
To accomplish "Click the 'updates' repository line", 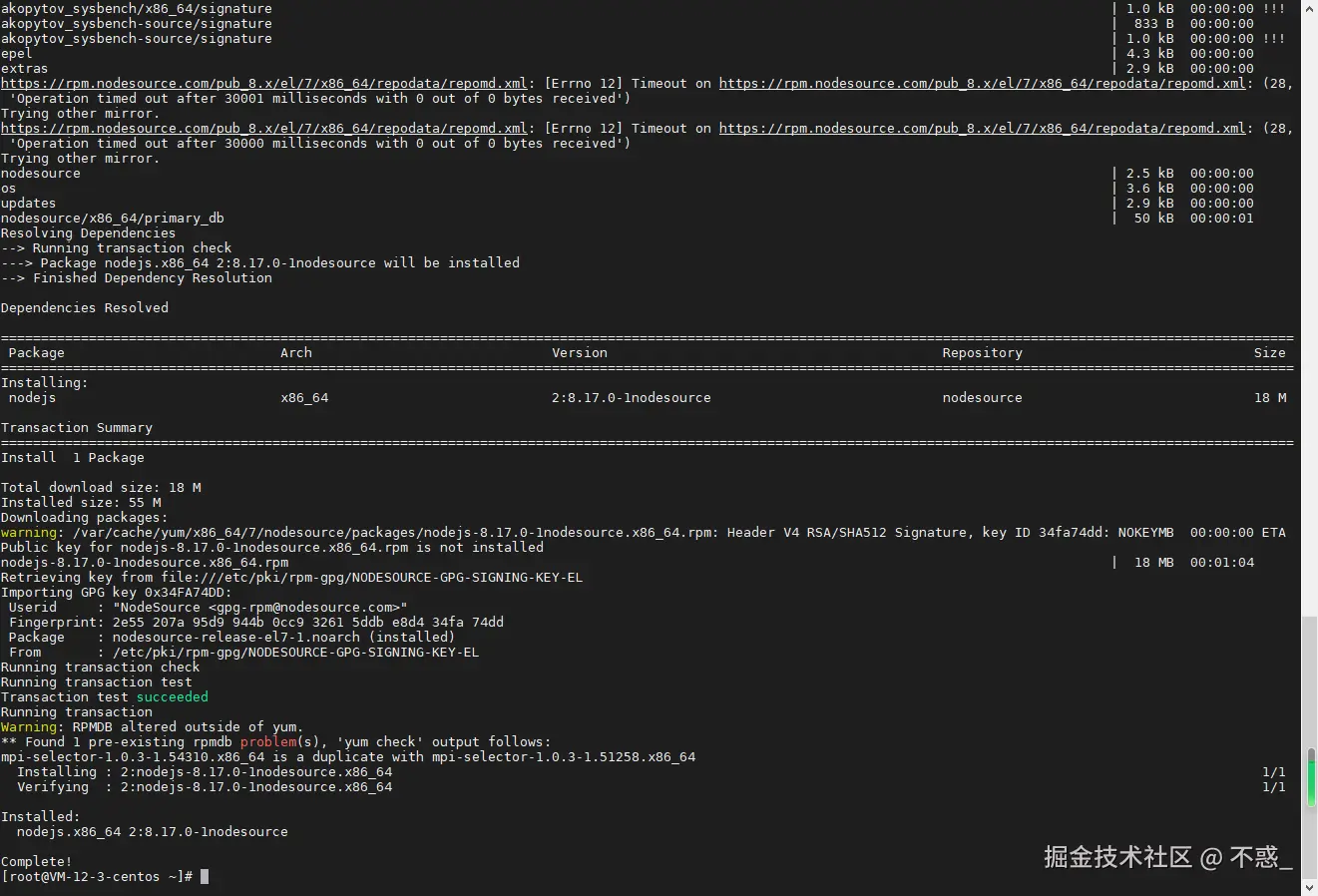I will pos(29,204).
